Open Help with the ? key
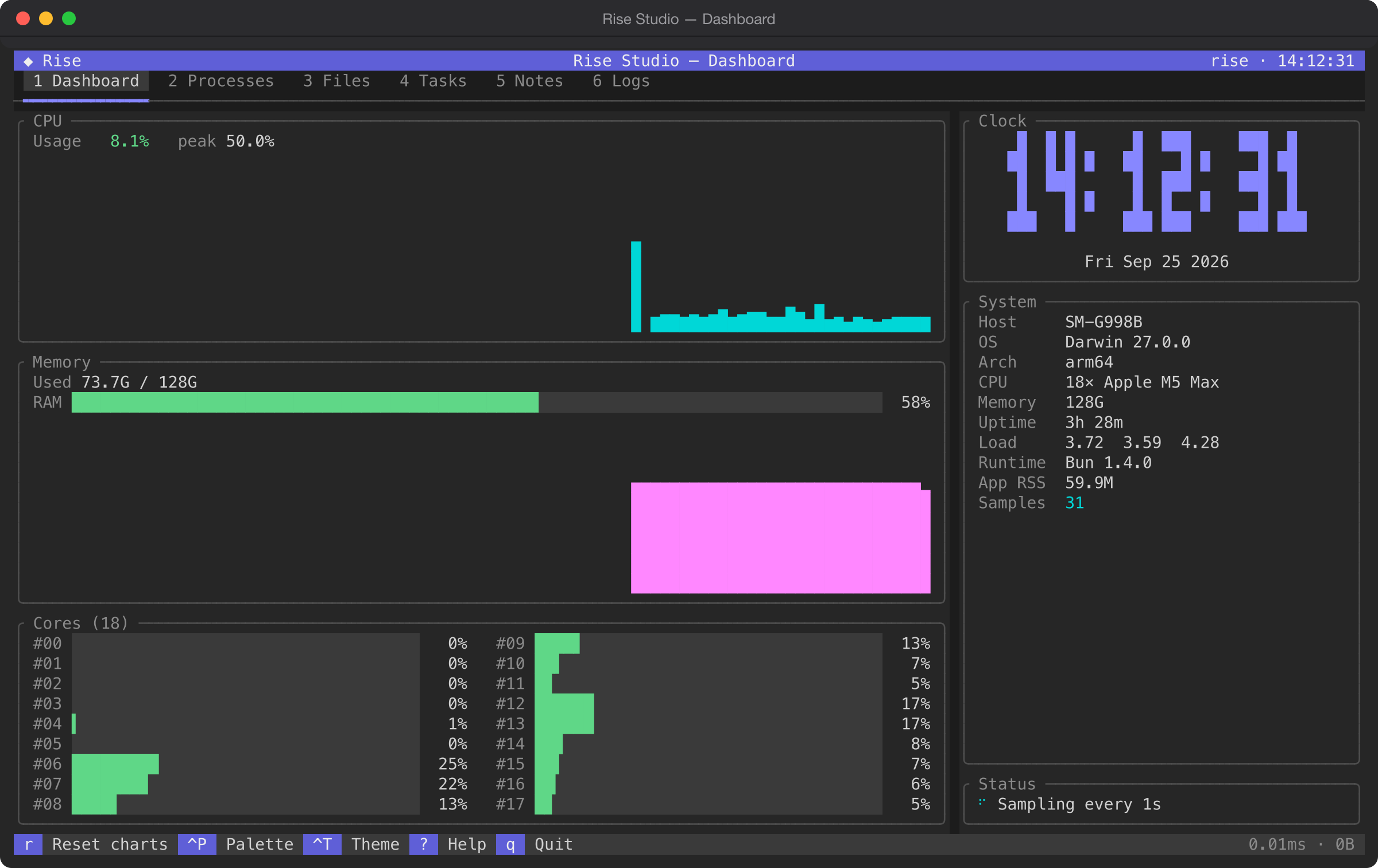The height and width of the screenshot is (868, 1378). 424,844
